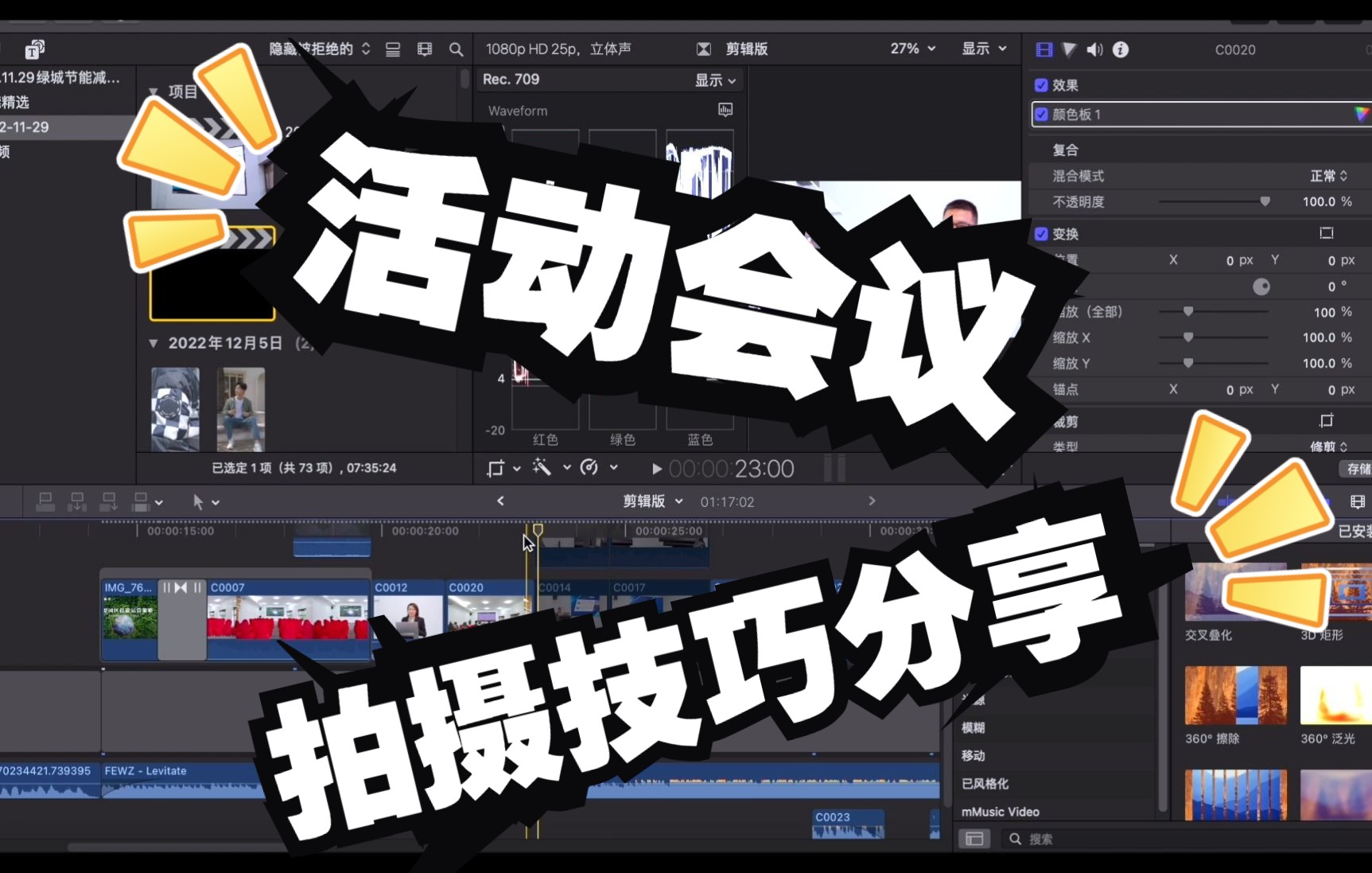1372x873 pixels.
Task: Adjust the 缩放 Y slider
Action: pyautogui.click(x=1188, y=363)
